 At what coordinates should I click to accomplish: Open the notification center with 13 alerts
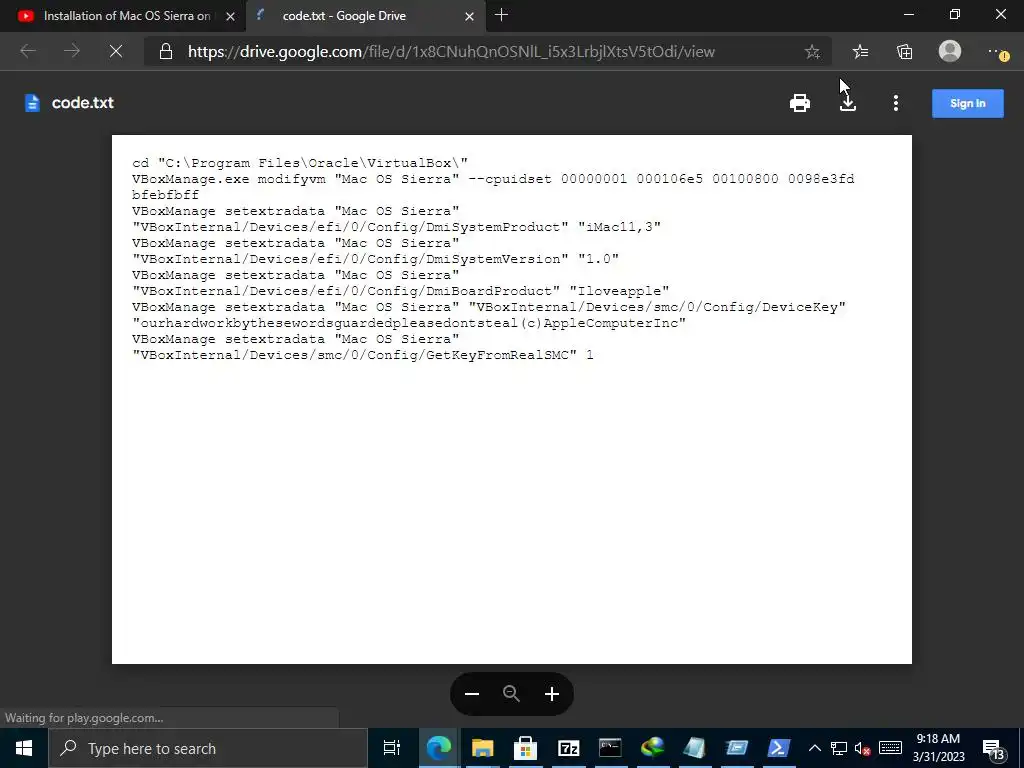coord(994,749)
